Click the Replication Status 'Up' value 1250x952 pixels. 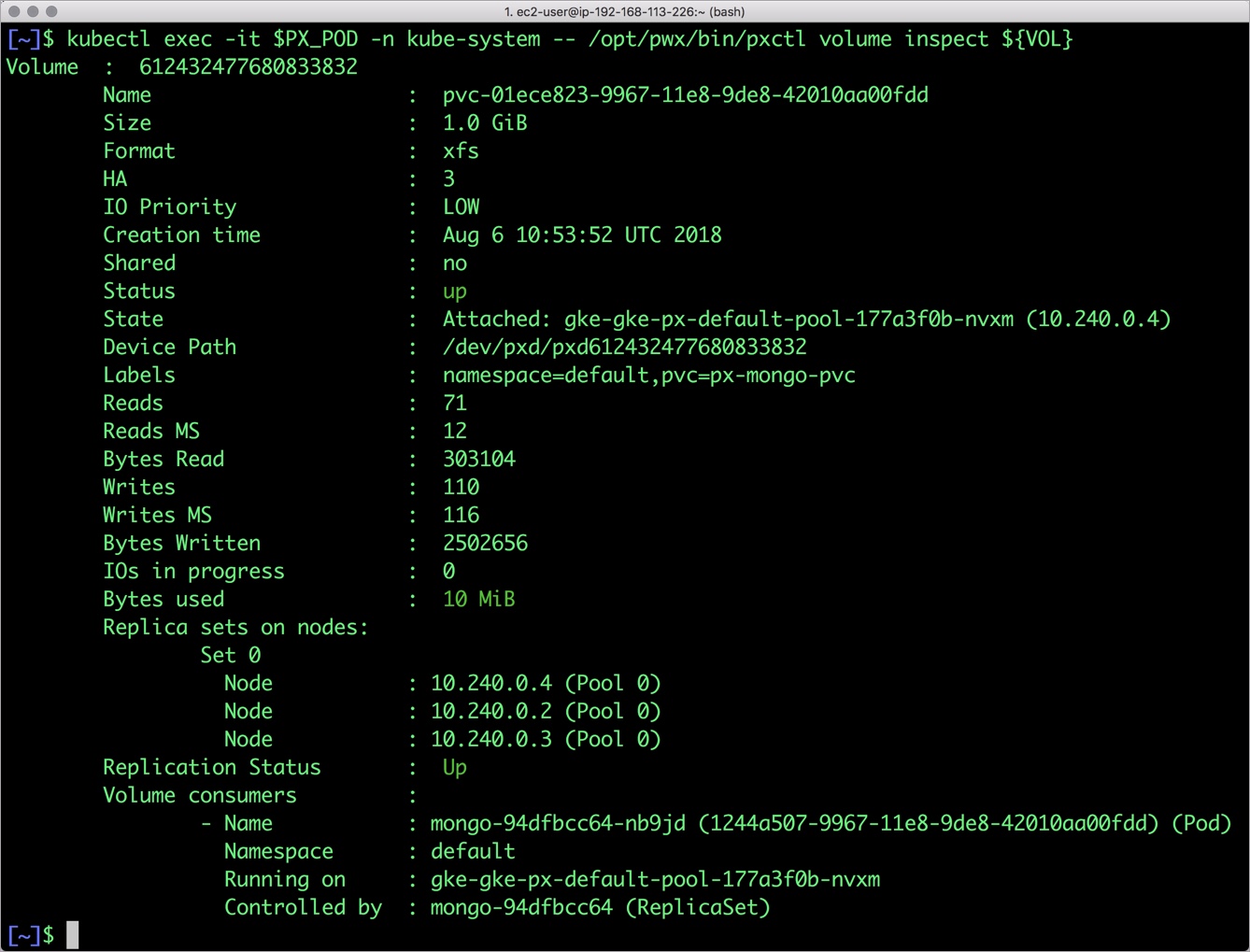454,768
